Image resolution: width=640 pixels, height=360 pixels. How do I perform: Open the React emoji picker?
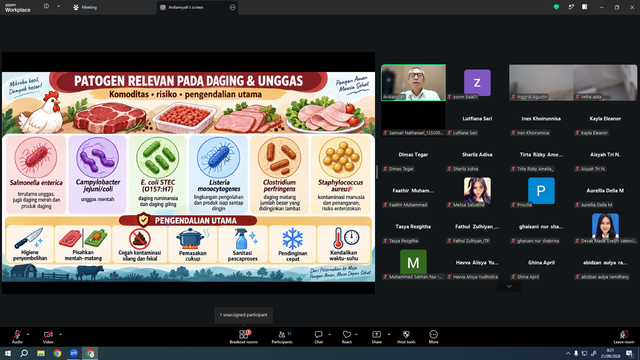[x=347, y=337]
